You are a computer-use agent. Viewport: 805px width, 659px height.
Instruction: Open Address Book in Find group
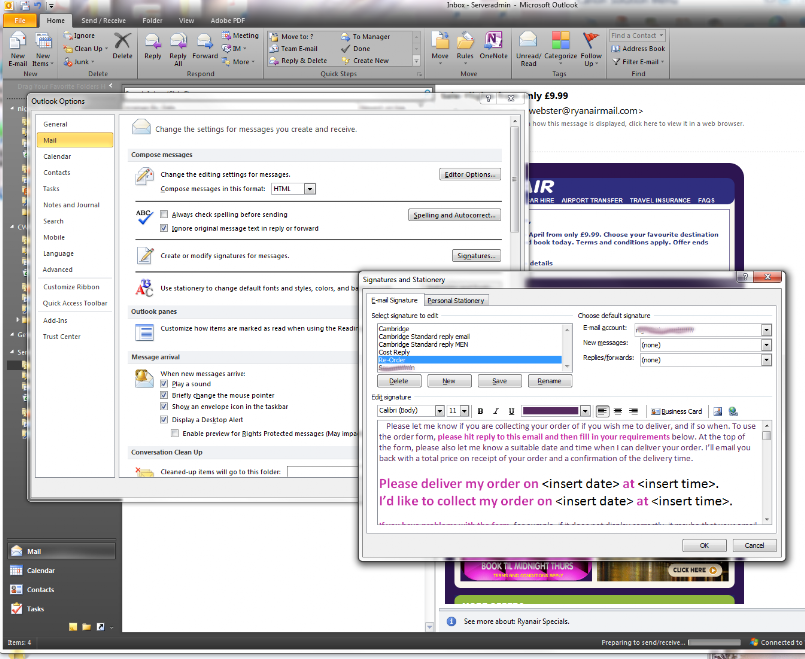tap(638, 48)
